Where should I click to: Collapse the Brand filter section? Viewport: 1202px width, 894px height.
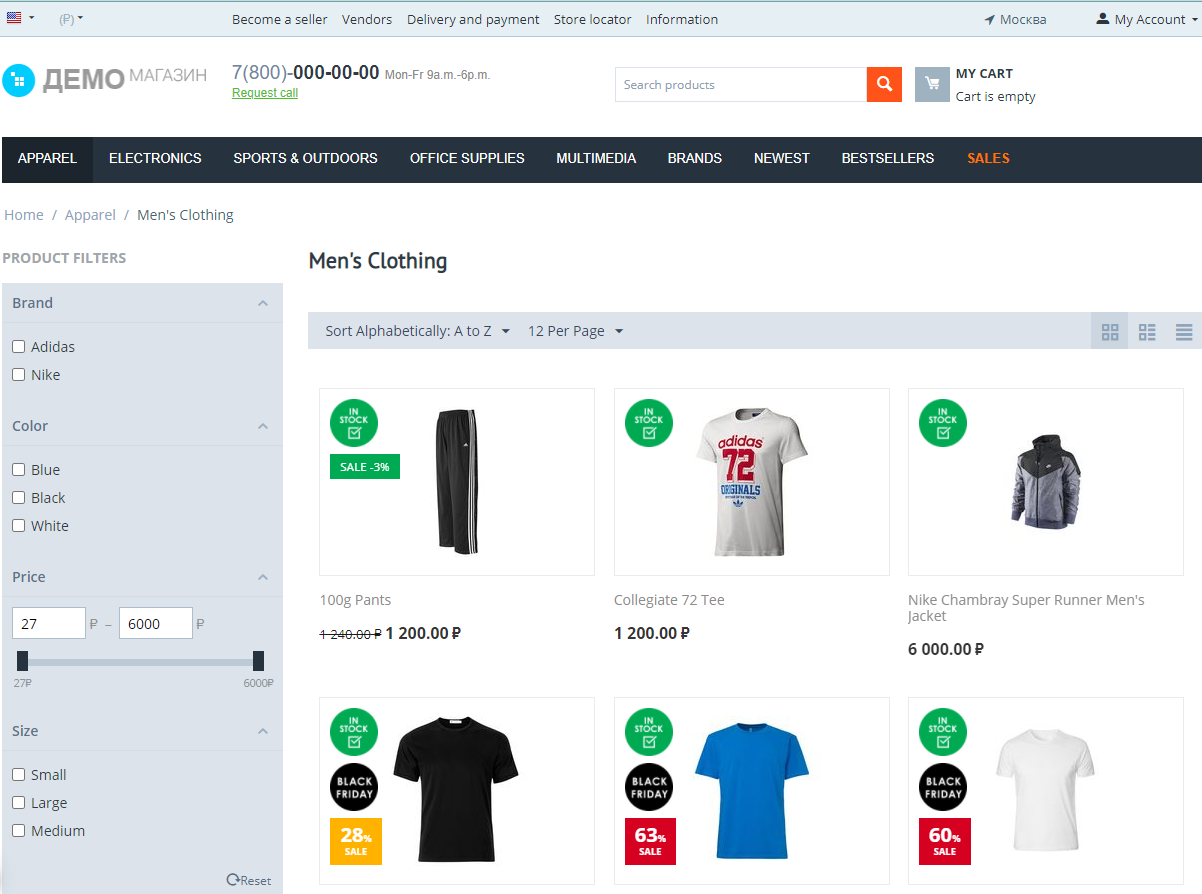tap(263, 303)
